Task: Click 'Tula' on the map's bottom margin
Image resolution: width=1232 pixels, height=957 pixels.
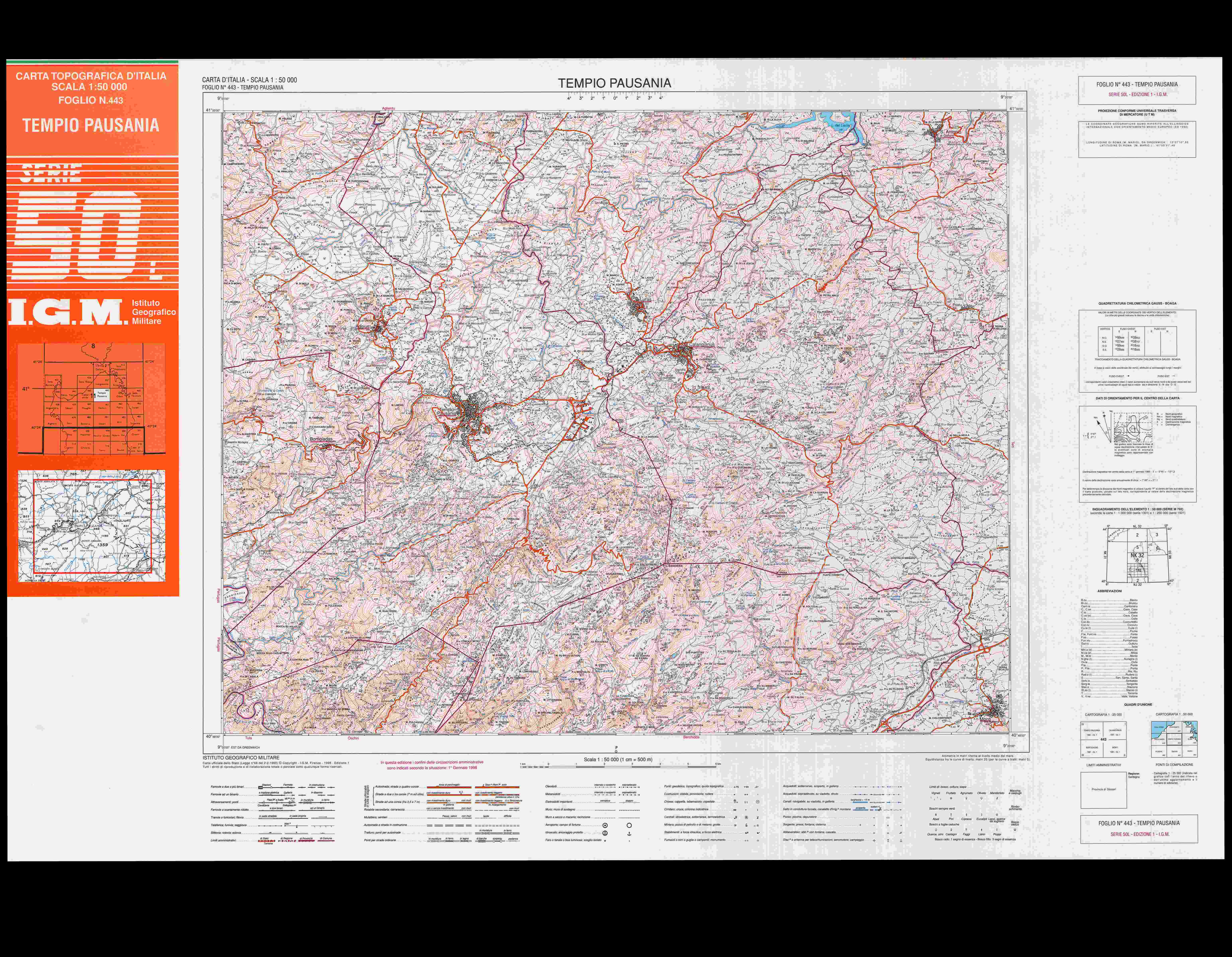Action: click(249, 738)
